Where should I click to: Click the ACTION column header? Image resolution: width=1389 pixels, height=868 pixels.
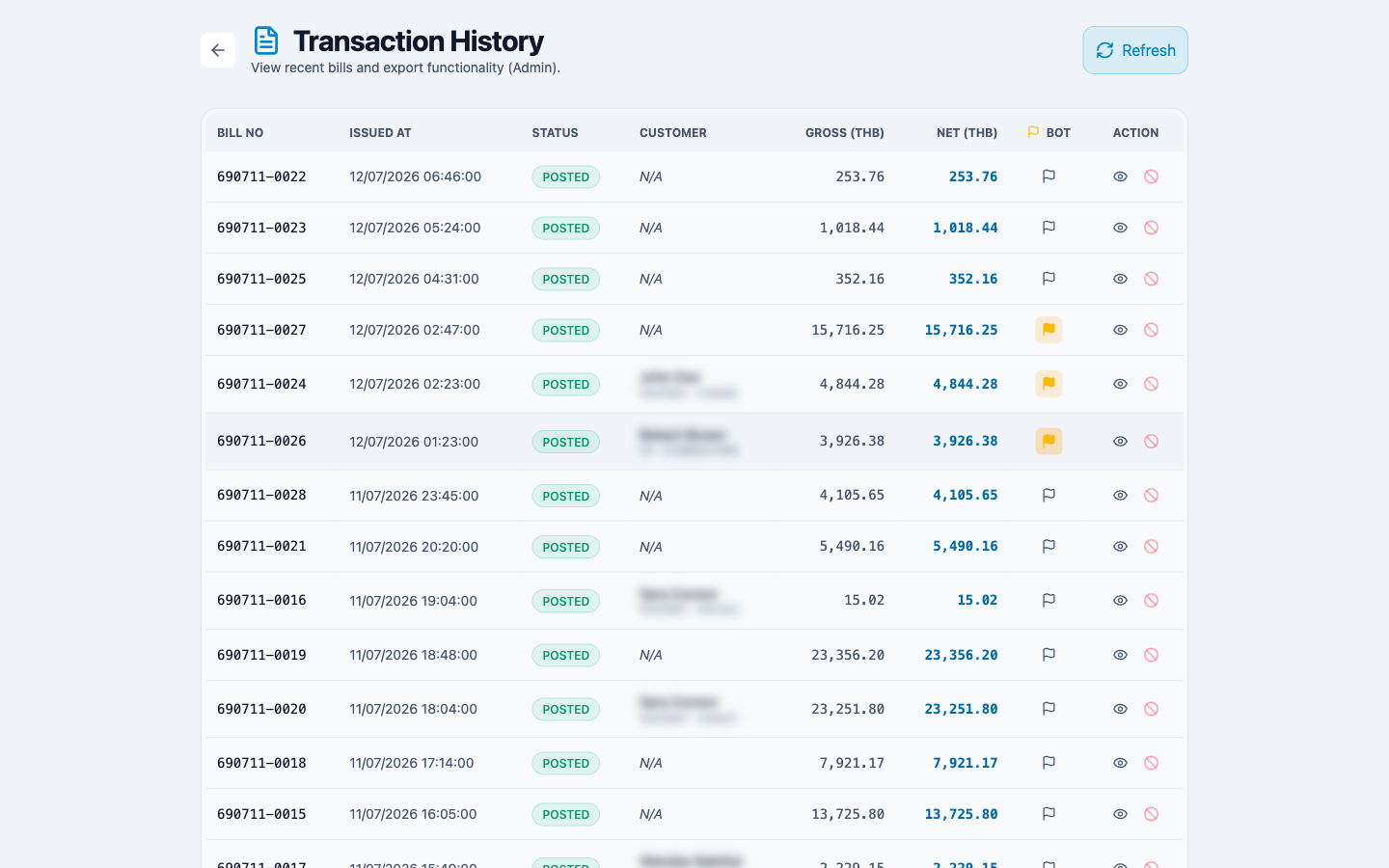click(x=1135, y=133)
